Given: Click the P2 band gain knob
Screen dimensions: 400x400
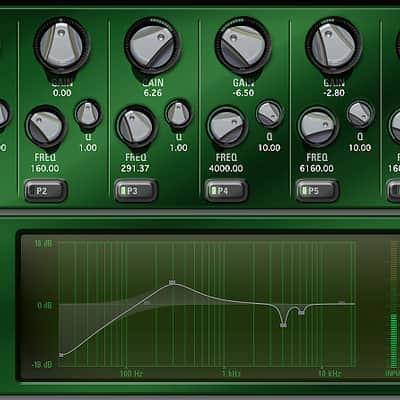Looking at the screenshot, I should [x=62, y=45].
